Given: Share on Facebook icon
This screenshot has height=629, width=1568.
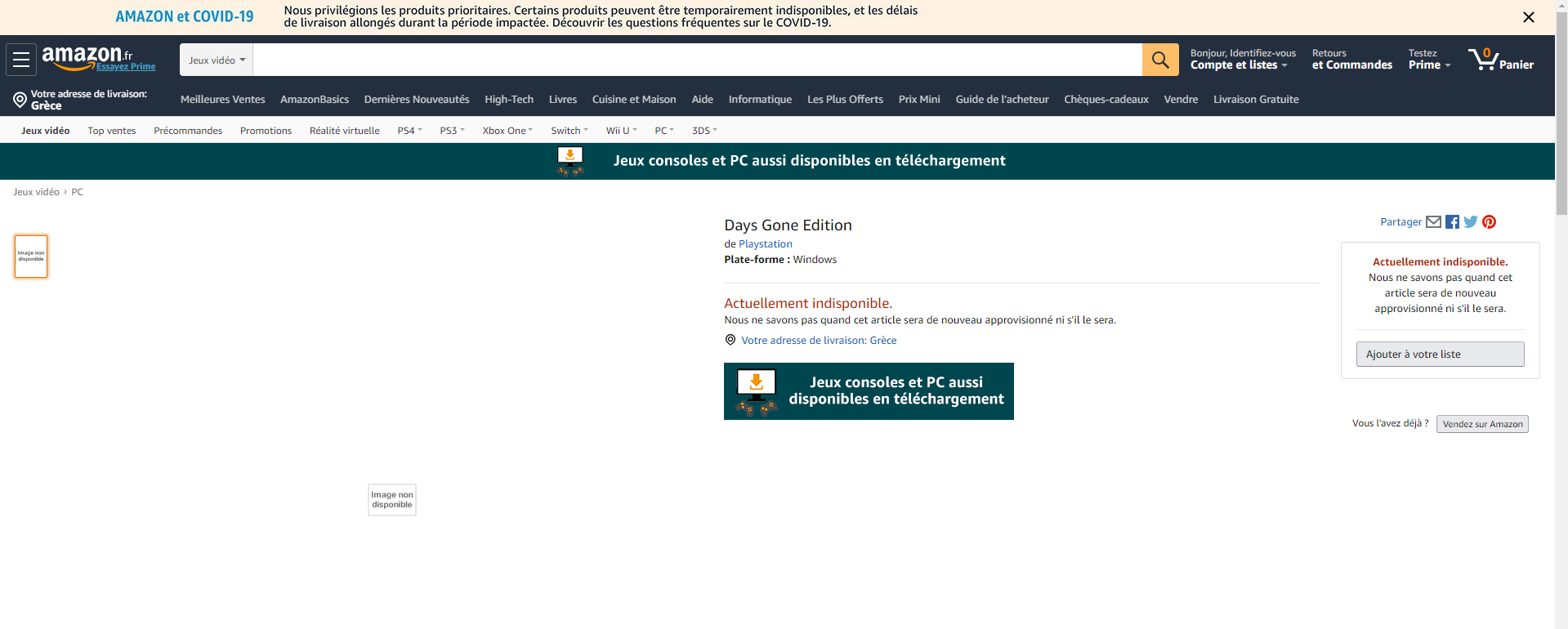Looking at the screenshot, I should tap(1452, 221).
